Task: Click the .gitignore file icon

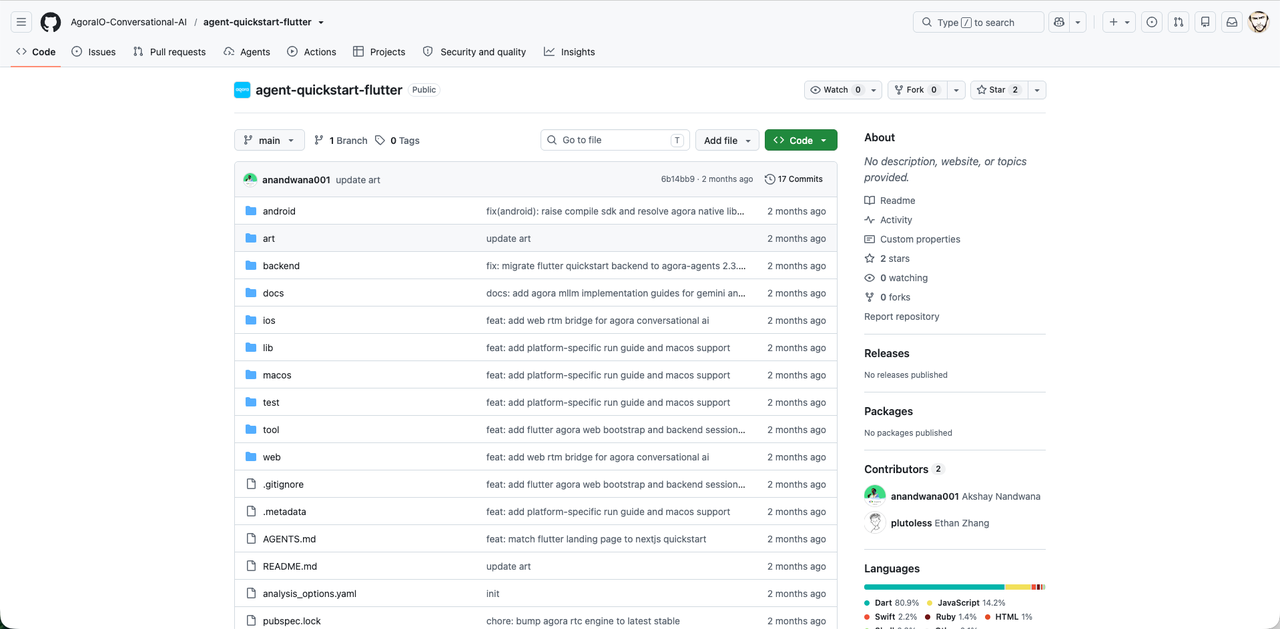Action: pyautogui.click(x=251, y=484)
